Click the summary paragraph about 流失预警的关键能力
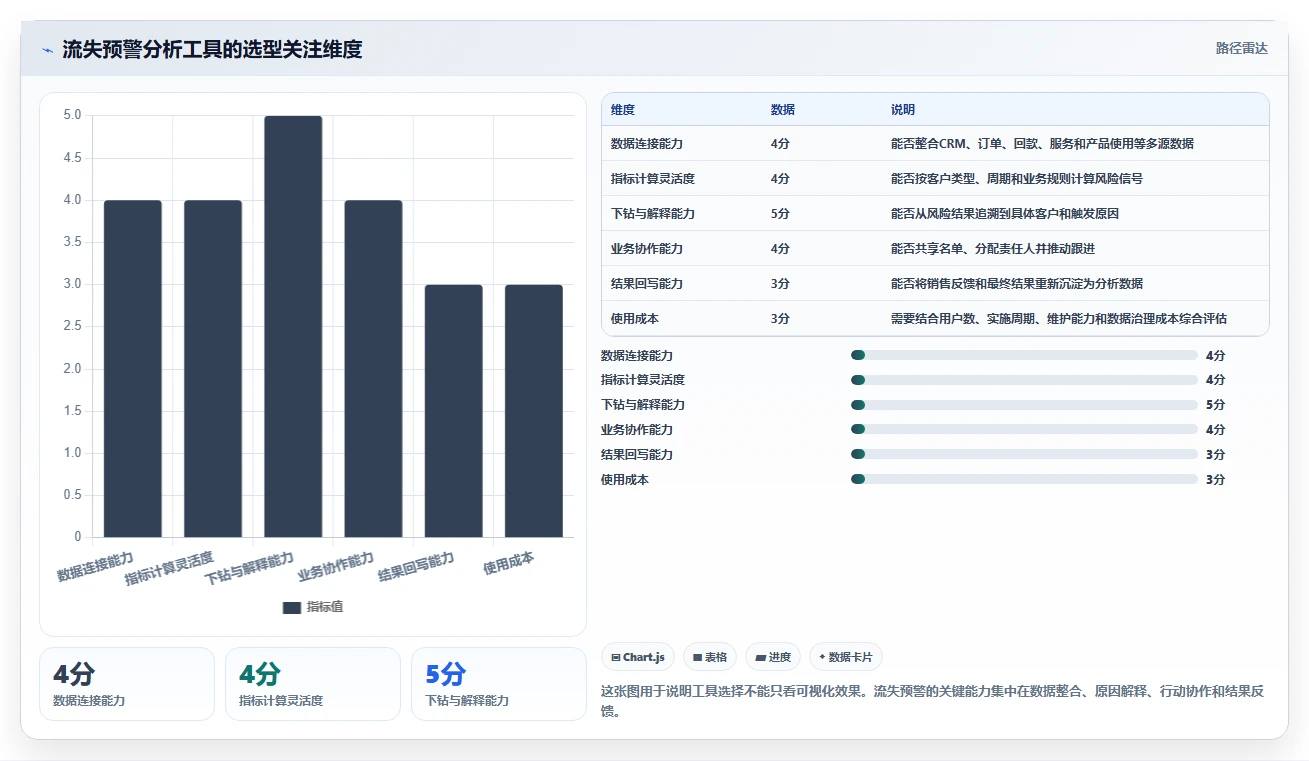This screenshot has width=1309, height=761. coord(934,701)
